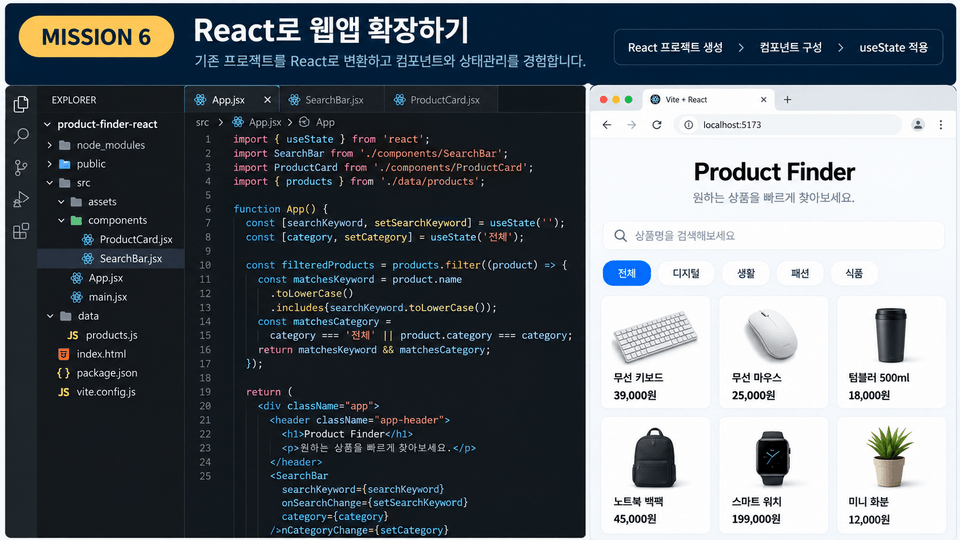Click React file icon beside ProductCard.jsx in explorer
Viewport: 960px width, 540px height.
(88, 239)
